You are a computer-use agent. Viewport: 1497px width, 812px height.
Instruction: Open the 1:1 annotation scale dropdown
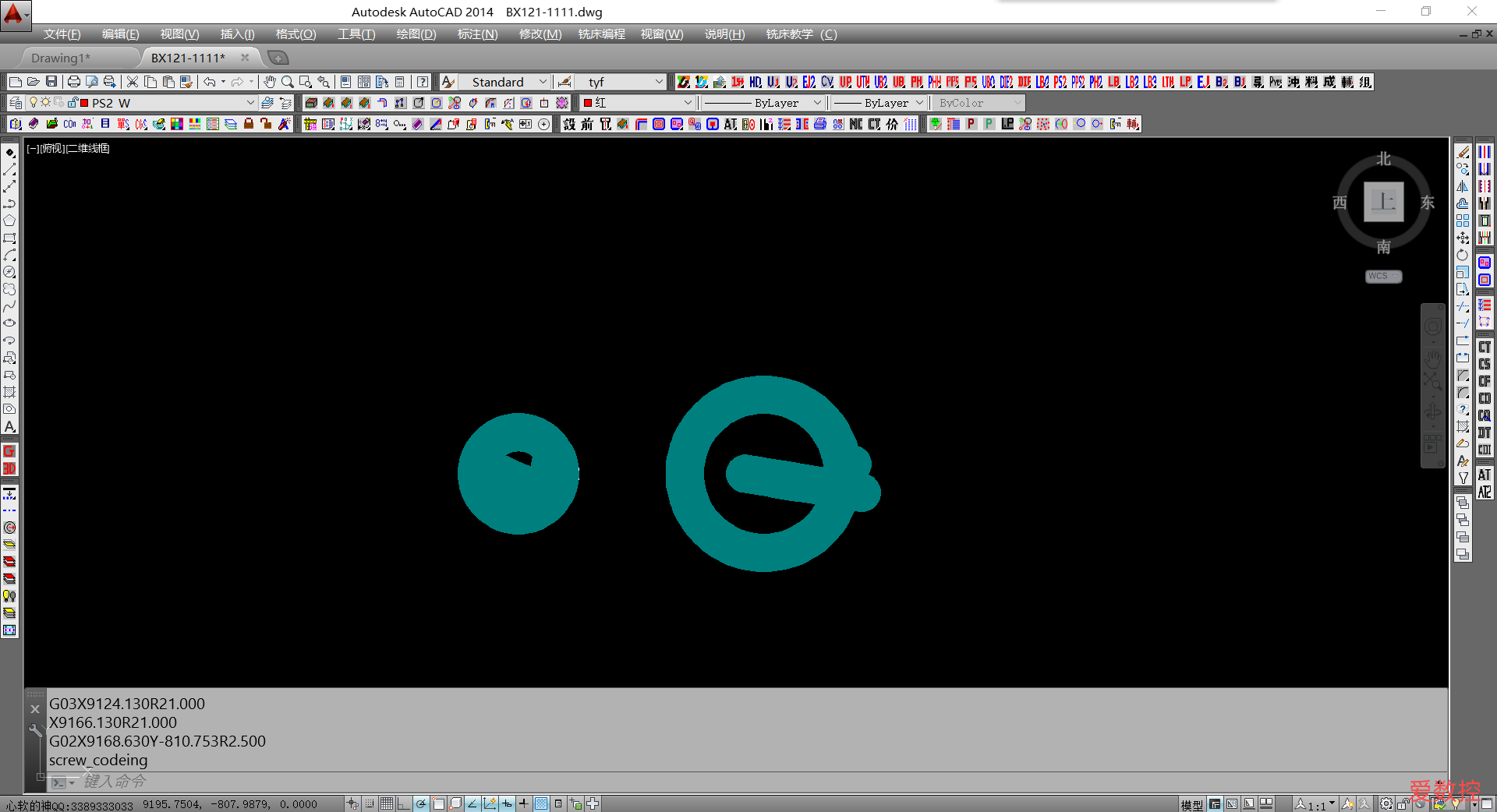coord(1316,804)
